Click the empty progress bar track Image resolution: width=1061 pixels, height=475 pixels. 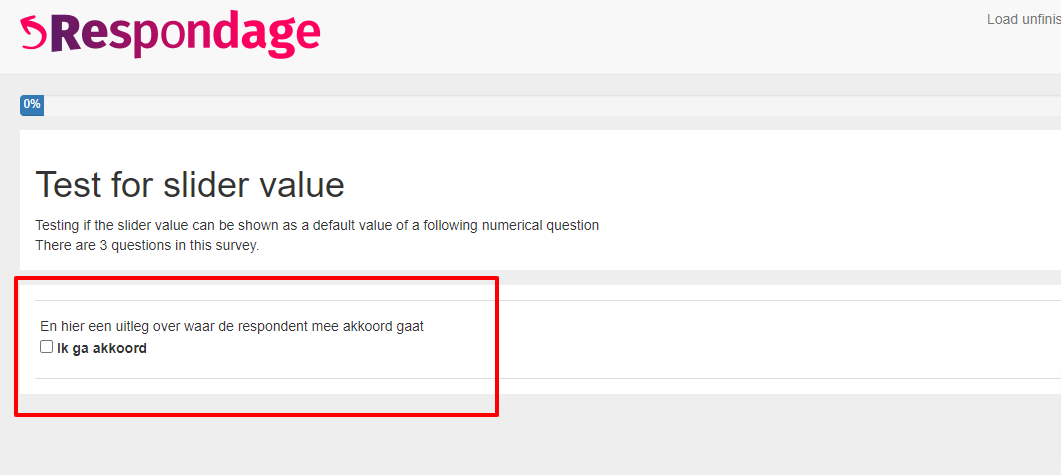pyautogui.click(x=500, y=105)
